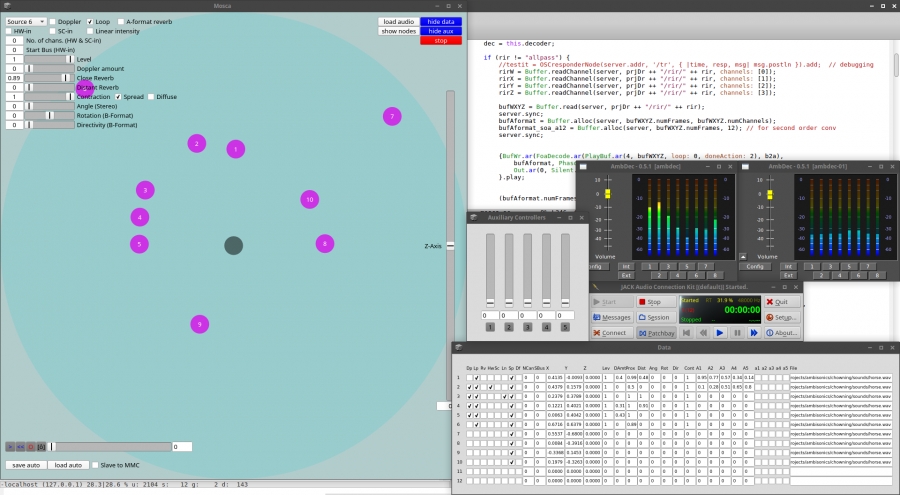Open JACK Connect window
Screen dimensions: 900x495
[x=612, y=333]
